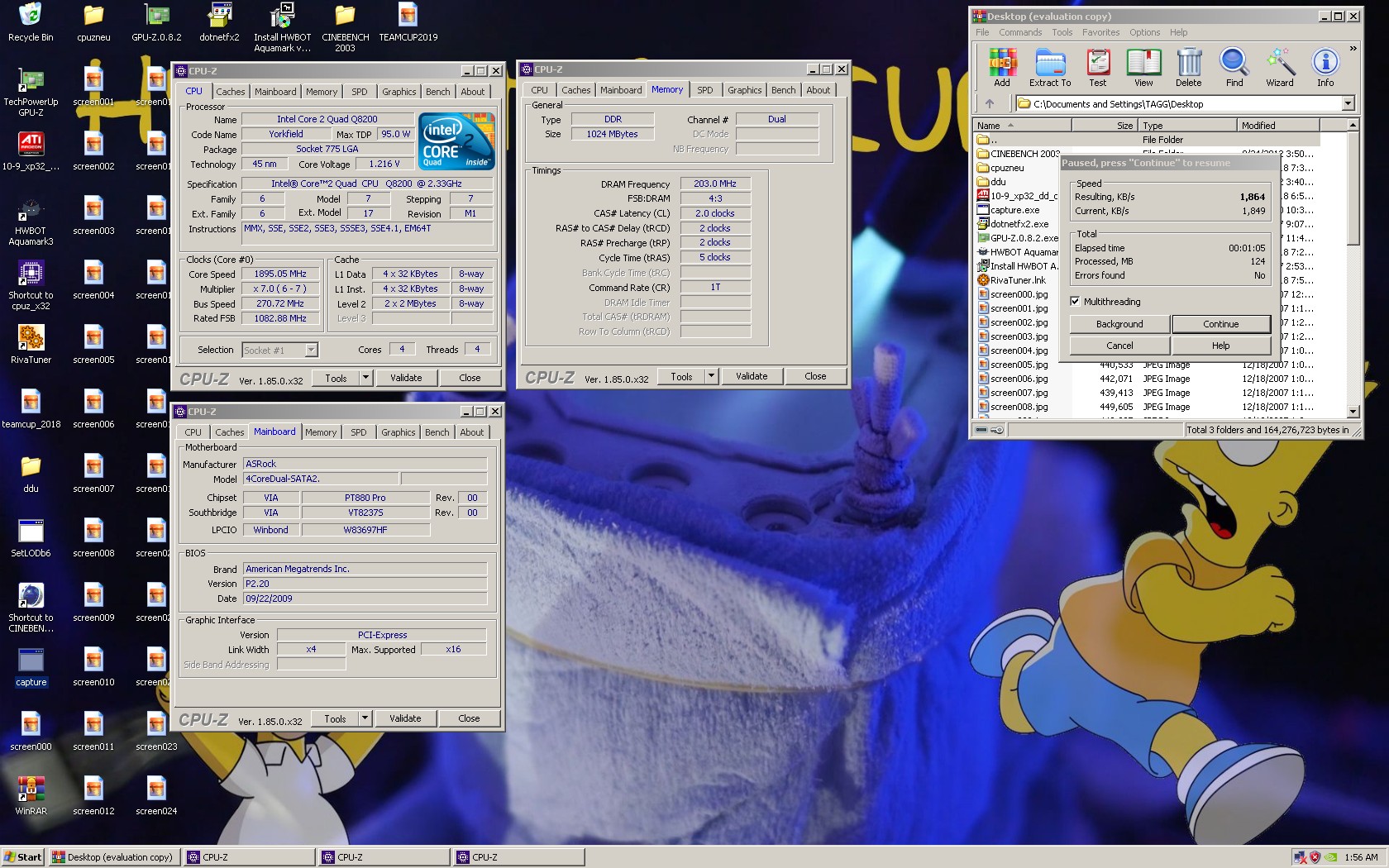Select screen012 icon on desktop
The width and height of the screenshot is (1389, 868).
tap(93, 796)
